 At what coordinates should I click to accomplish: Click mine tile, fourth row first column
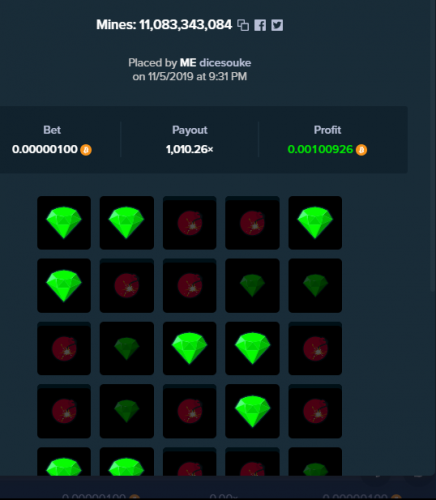[64, 411]
